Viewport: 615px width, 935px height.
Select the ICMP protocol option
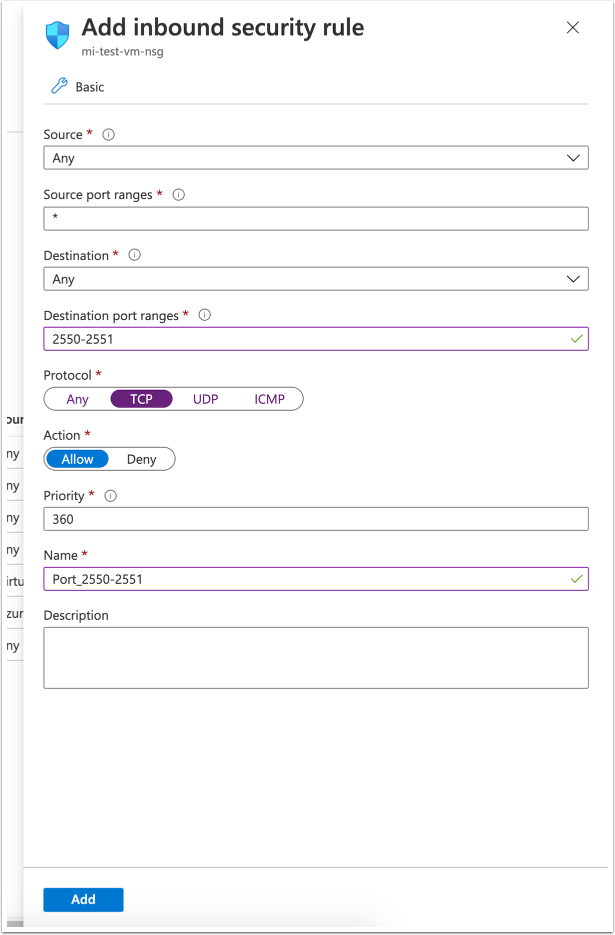coord(269,399)
